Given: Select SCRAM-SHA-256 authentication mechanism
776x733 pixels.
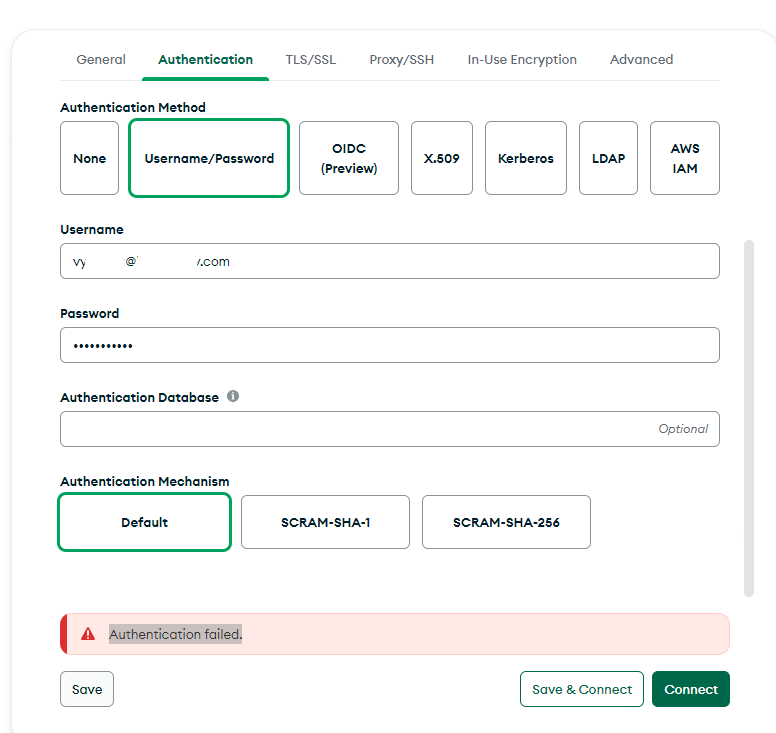Looking at the screenshot, I should pyautogui.click(x=506, y=522).
